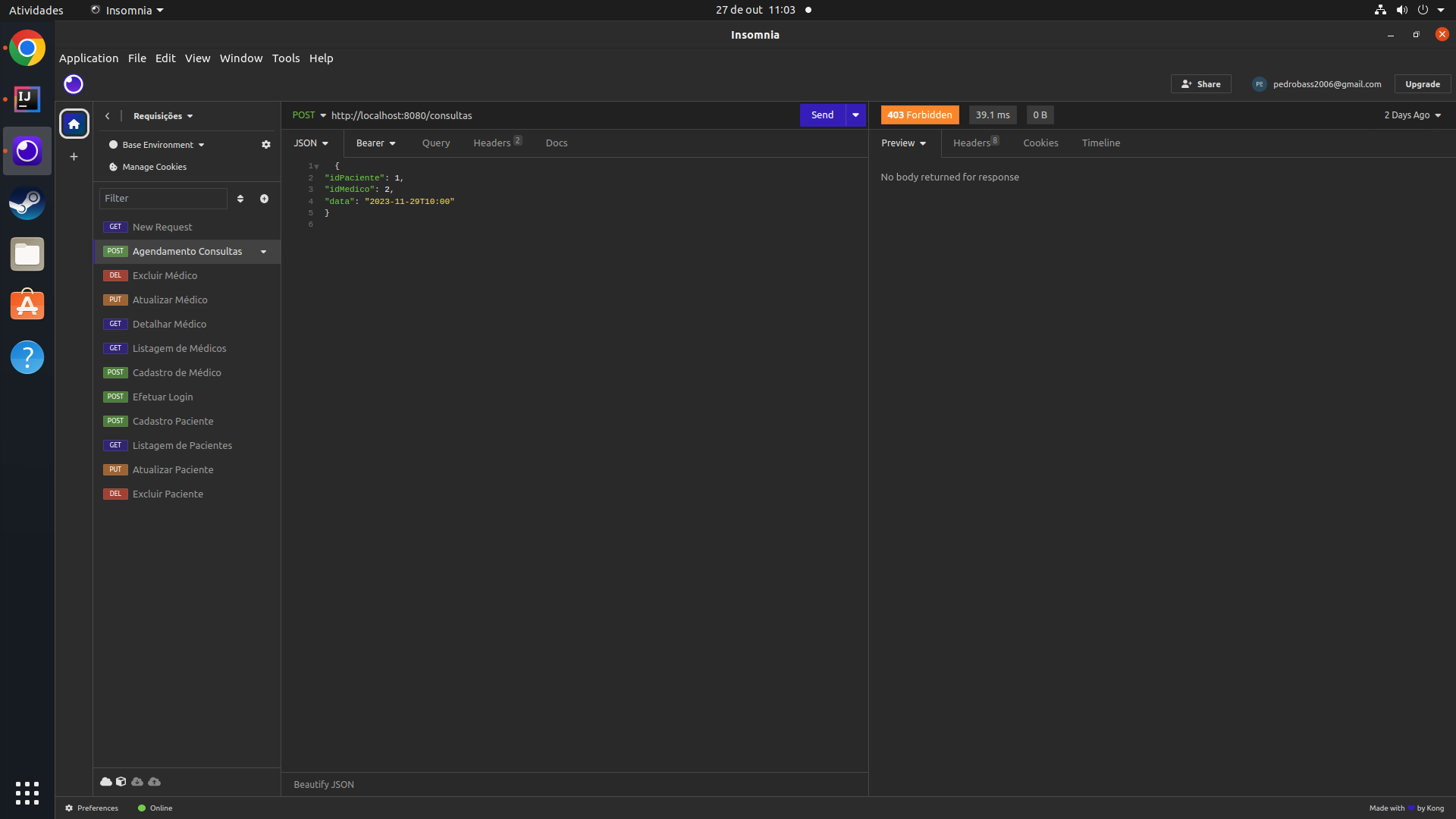Select the Excluir Paciente request
The height and width of the screenshot is (819, 1456).
pyautogui.click(x=187, y=494)
